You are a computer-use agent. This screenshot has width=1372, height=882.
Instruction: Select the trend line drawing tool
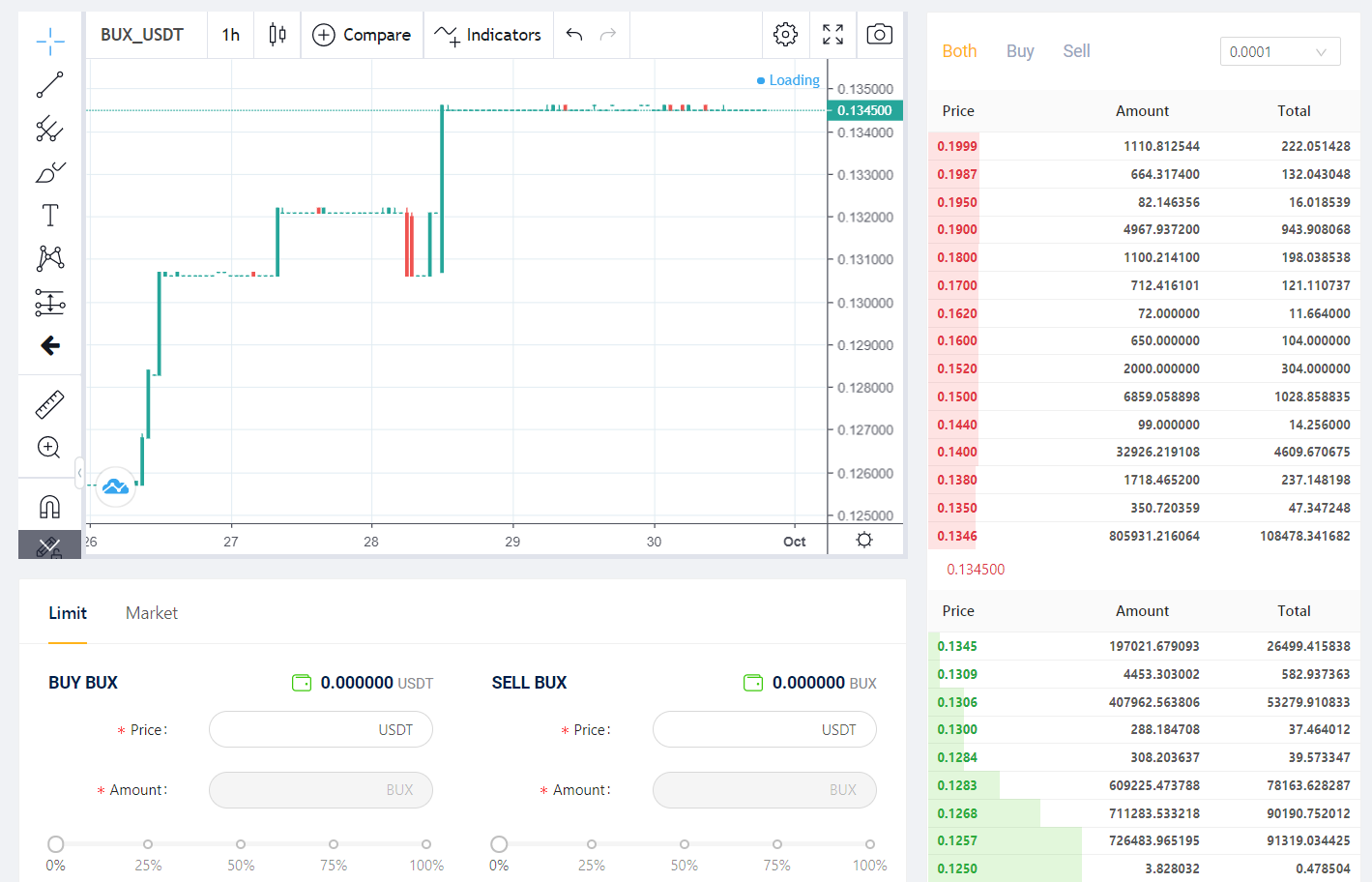pyautogui.click(x=50, y=85)
